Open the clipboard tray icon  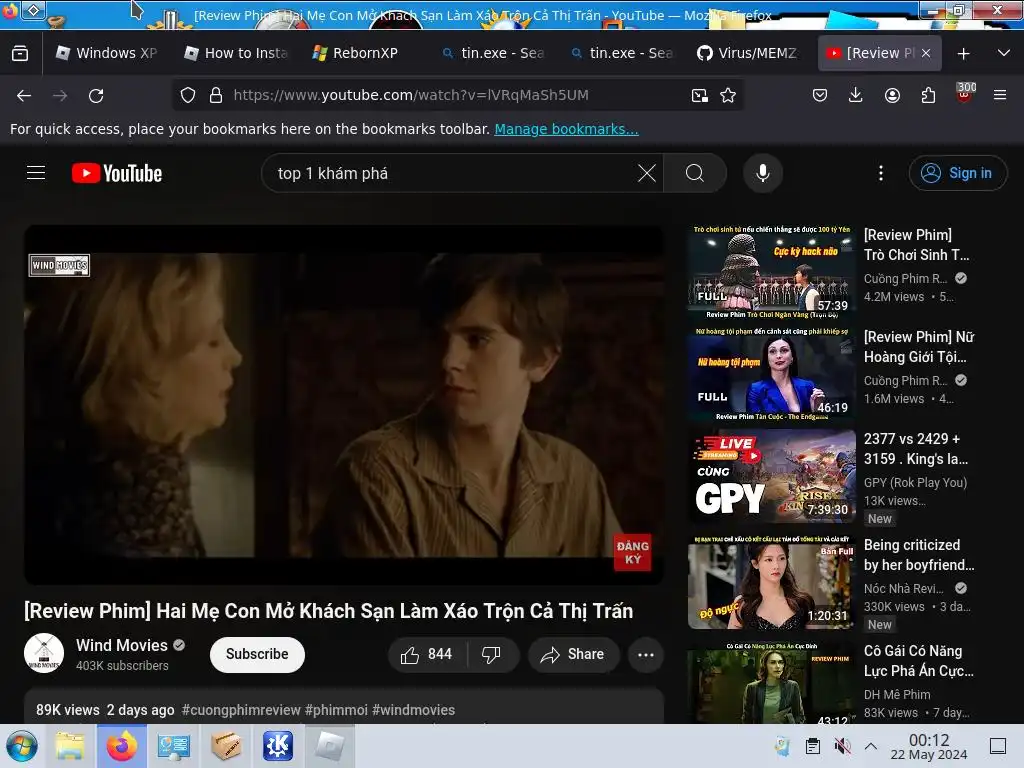tap(812, 746)
